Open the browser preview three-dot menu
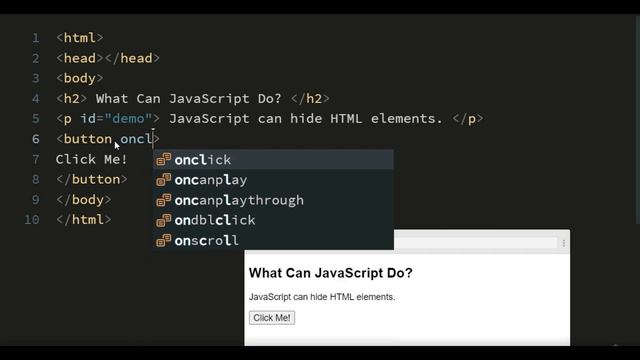The width and height of the screenshot is (640, 360). tap(564, 243)
